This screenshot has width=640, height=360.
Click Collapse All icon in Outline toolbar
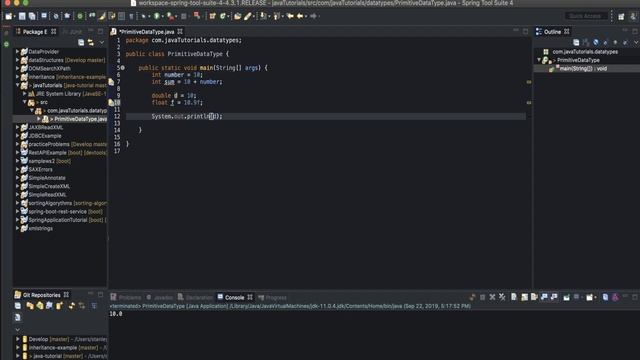pos(576,42)
